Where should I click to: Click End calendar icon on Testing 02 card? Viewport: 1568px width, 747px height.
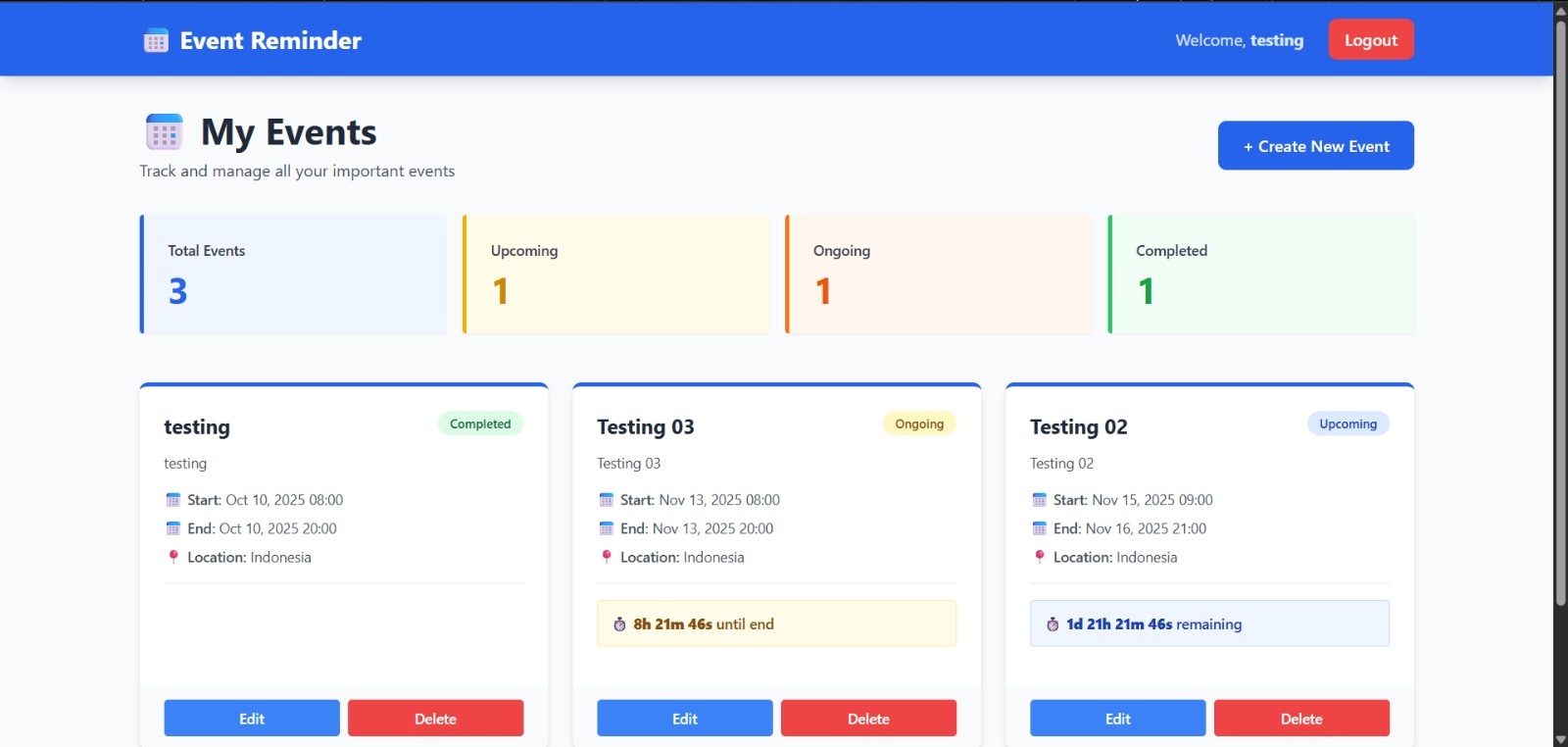tap(1039, 528)
